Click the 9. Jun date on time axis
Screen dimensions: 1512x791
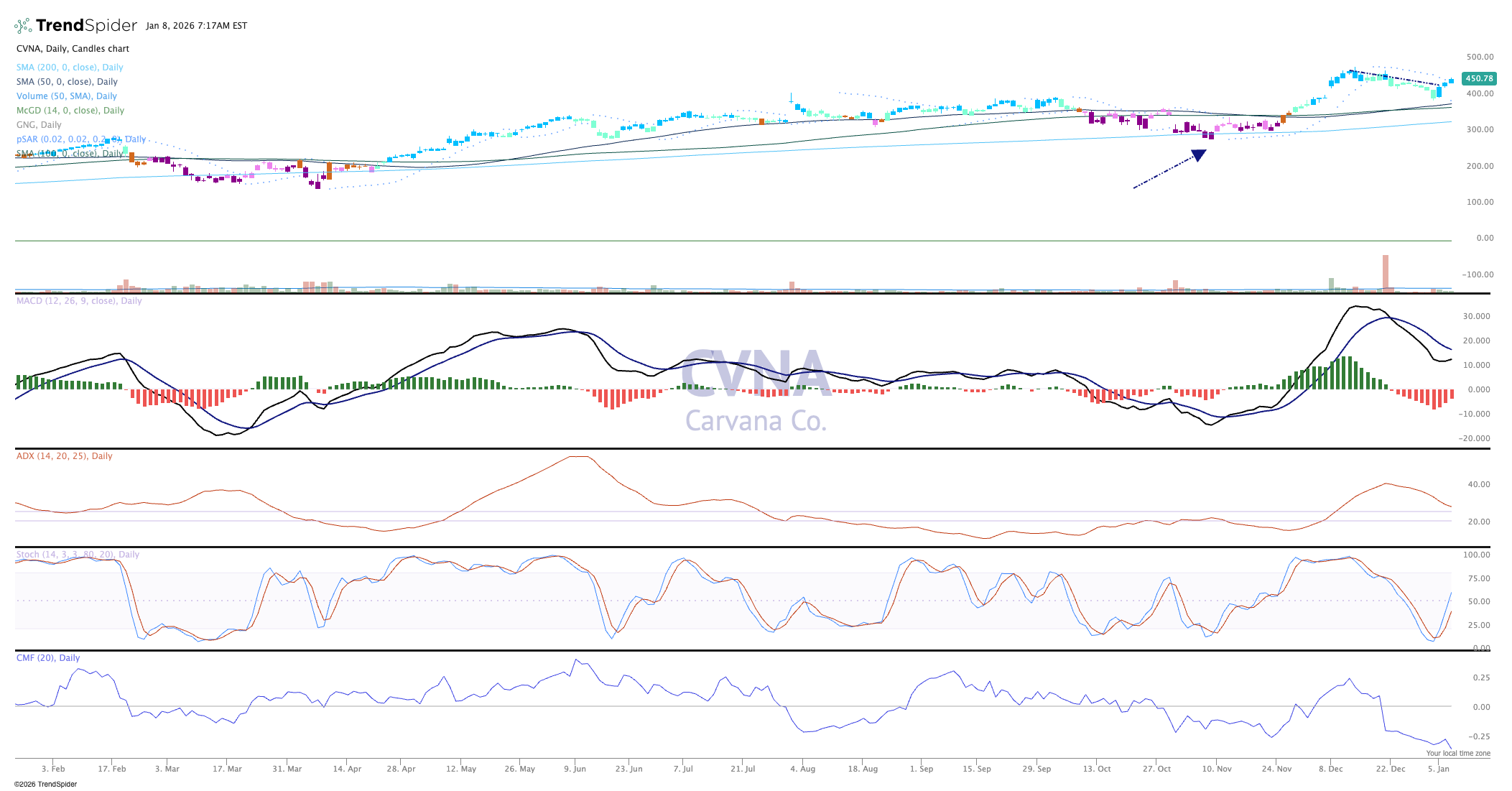click(x=575, y=769)
